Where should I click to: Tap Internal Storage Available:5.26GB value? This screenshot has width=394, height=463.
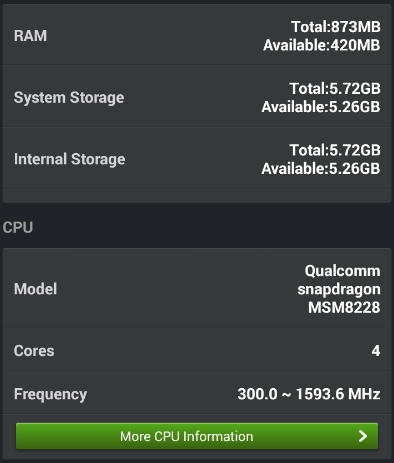coord(321,168)
